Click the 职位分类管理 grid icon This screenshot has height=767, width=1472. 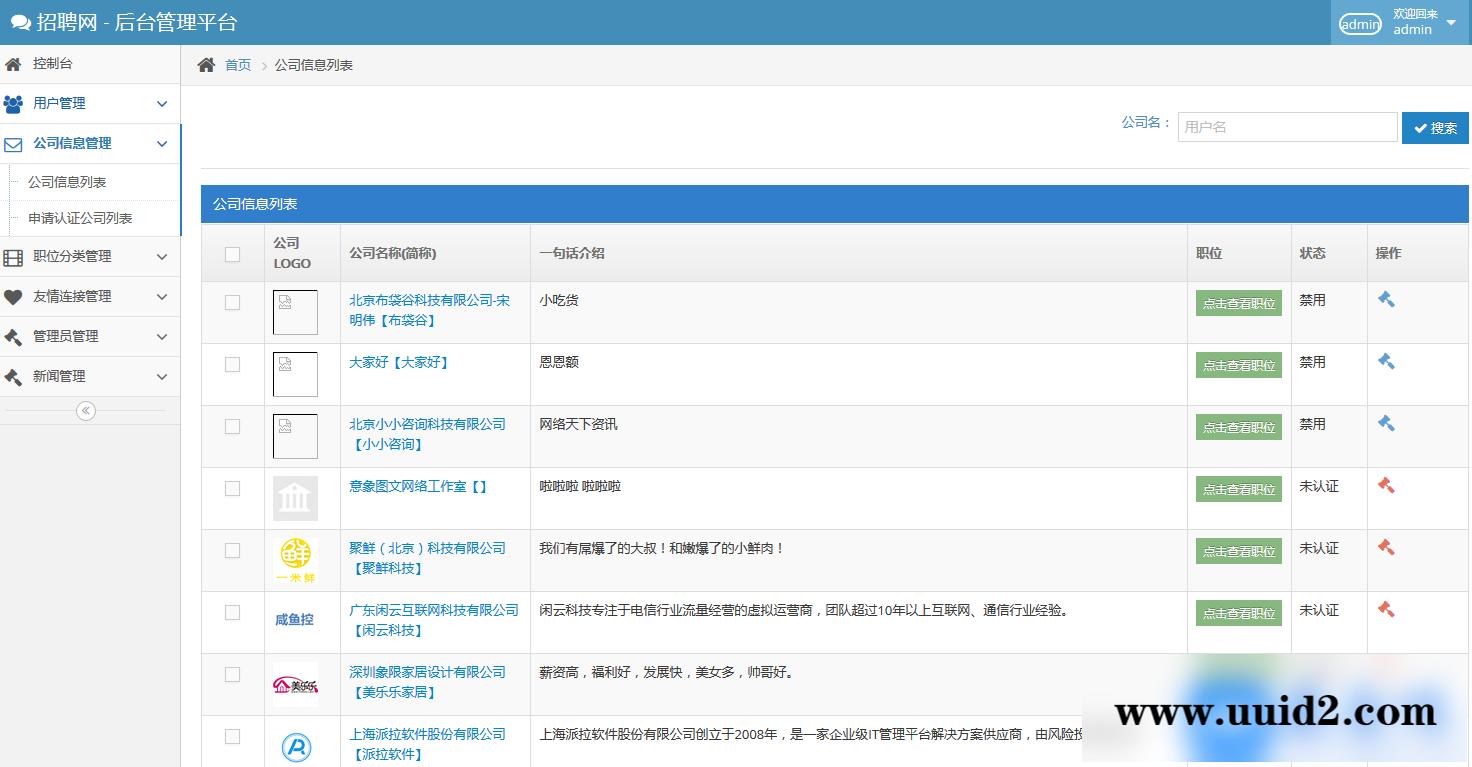[x=14, y=257]
